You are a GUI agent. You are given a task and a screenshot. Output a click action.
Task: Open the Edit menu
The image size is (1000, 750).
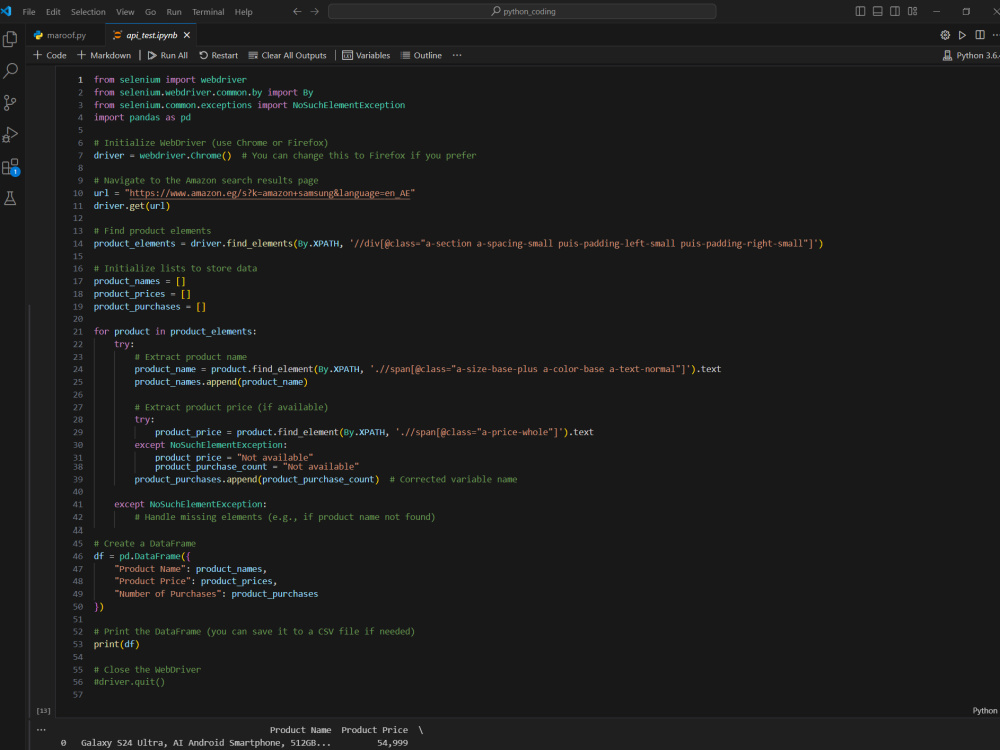tap(53, 11)
